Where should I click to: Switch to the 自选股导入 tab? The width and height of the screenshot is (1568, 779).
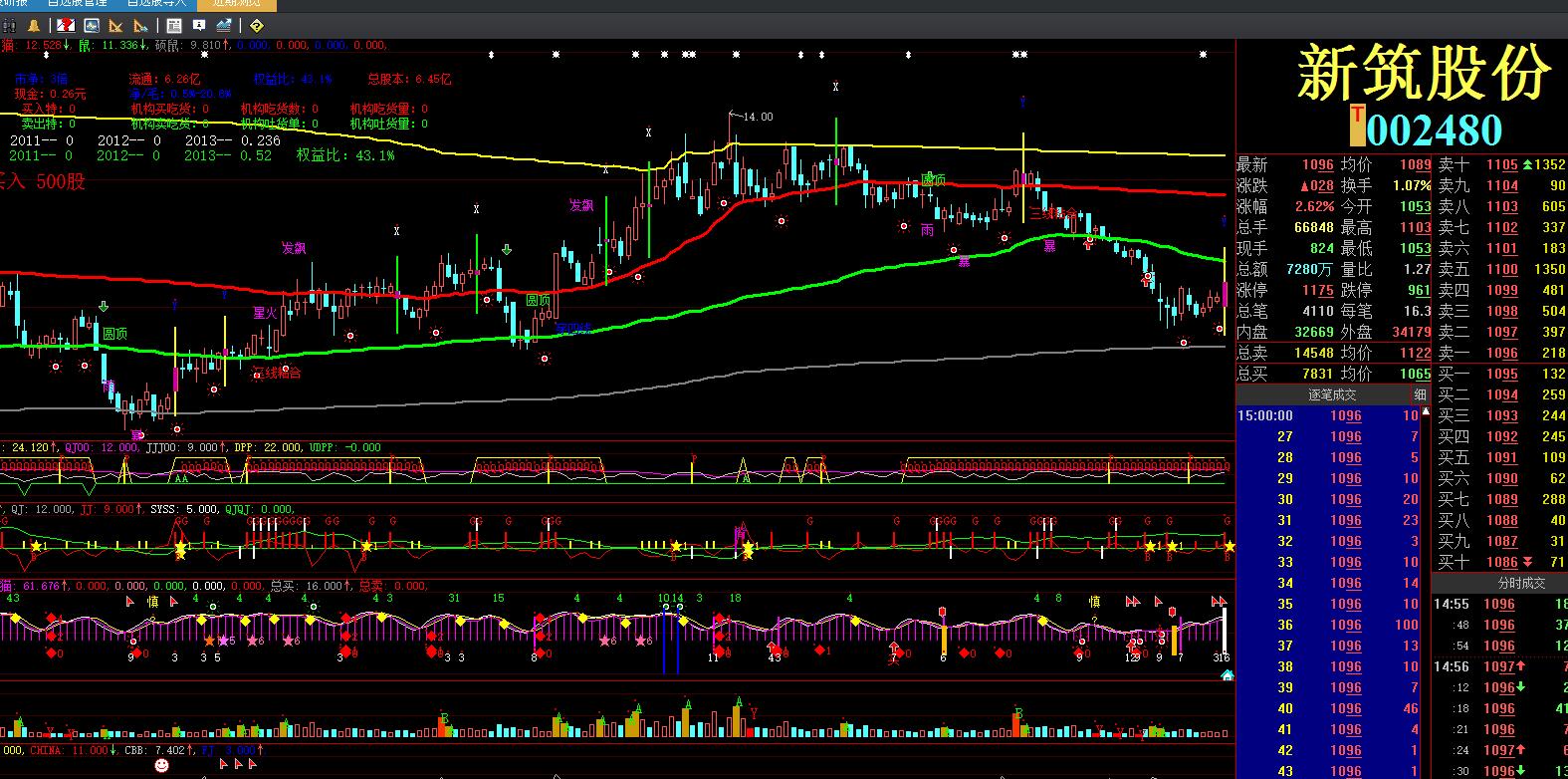click(x=158, y=5)
